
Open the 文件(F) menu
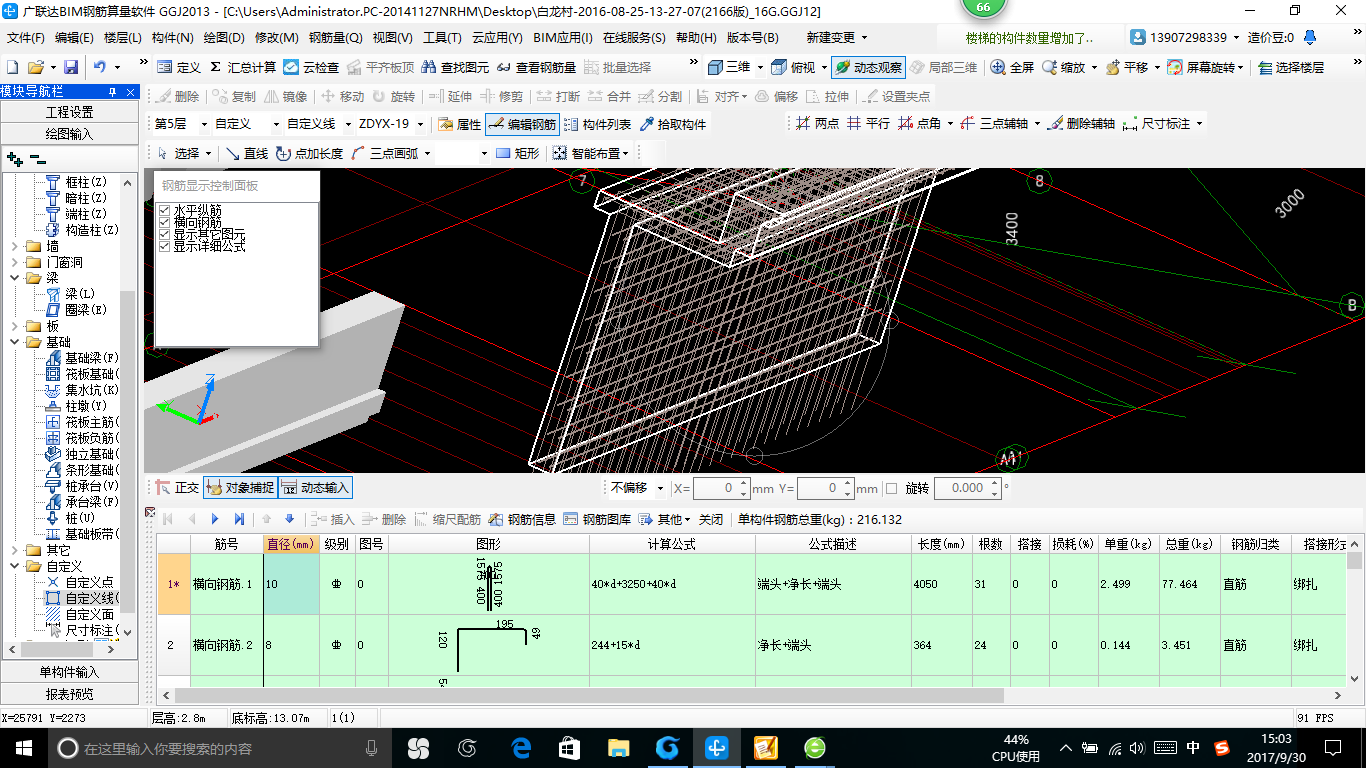(x=26, y=38)
